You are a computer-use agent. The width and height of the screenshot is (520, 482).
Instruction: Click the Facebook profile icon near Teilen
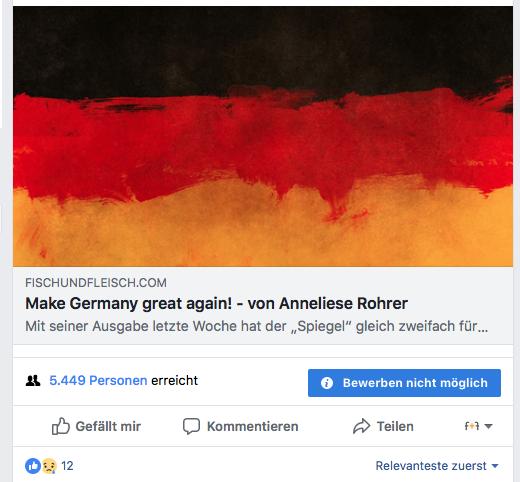pyautogui.click(x=472, y=426)
